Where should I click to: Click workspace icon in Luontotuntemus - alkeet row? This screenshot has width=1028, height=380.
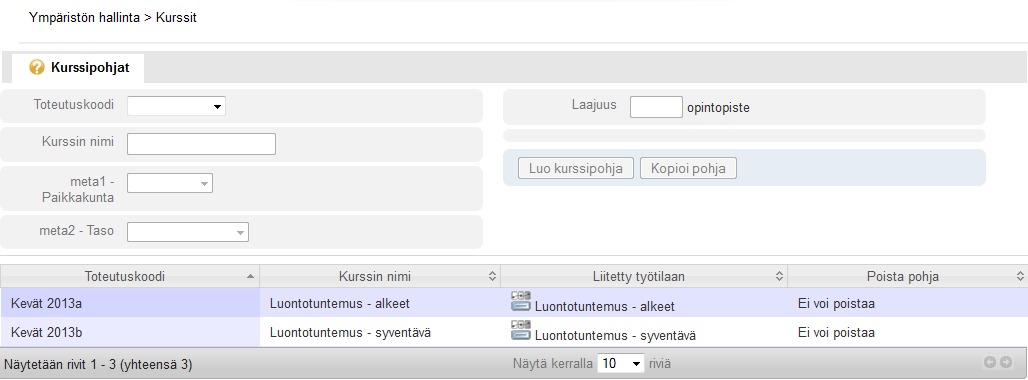tap(521, 301)
